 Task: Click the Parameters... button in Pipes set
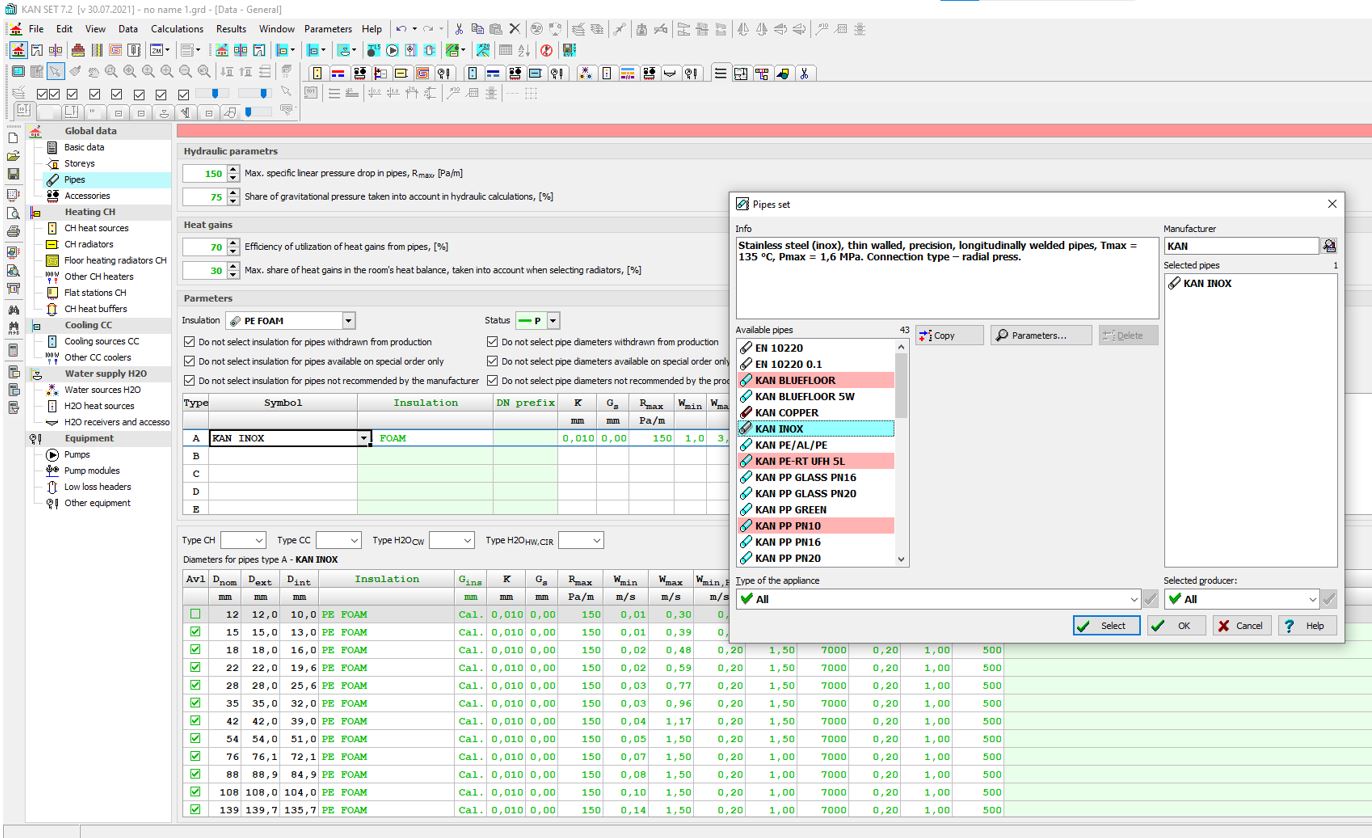(1041, 335)
